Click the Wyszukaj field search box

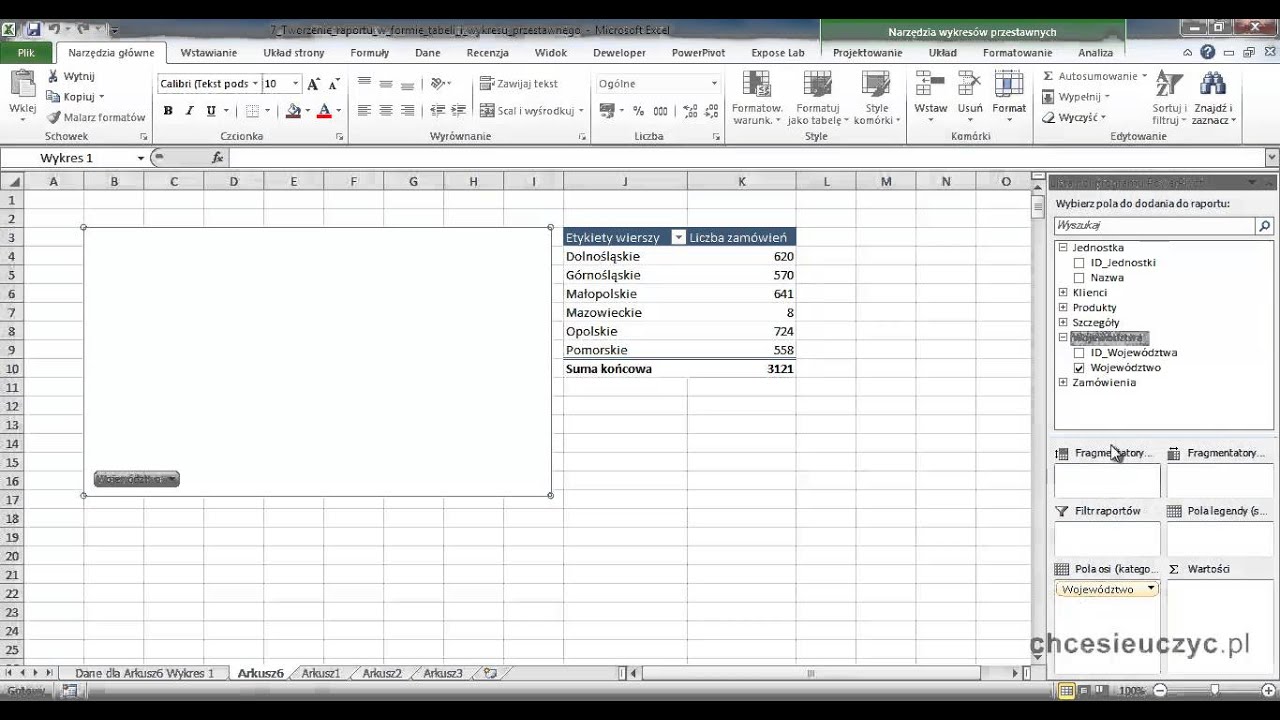point(1155,226)
